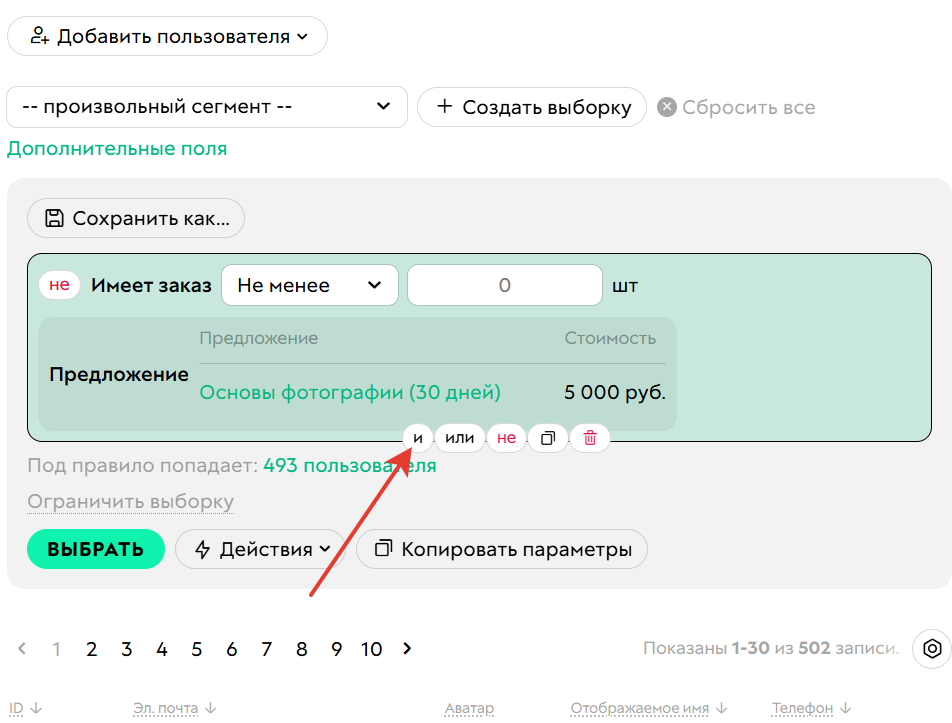Screen dimensions: 952x723
Task: Duplicate the rule using the copy icon
Action: click(547, 438)
